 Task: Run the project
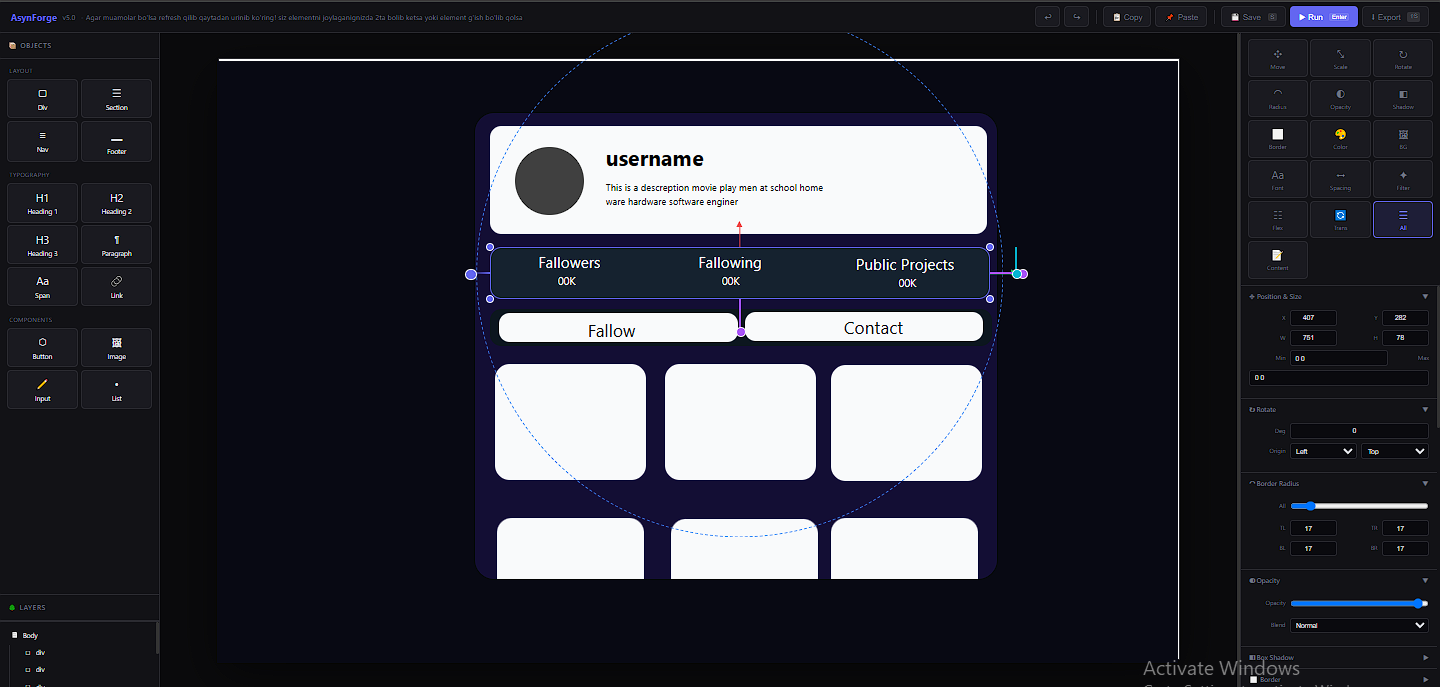[x=1324, y=17]
